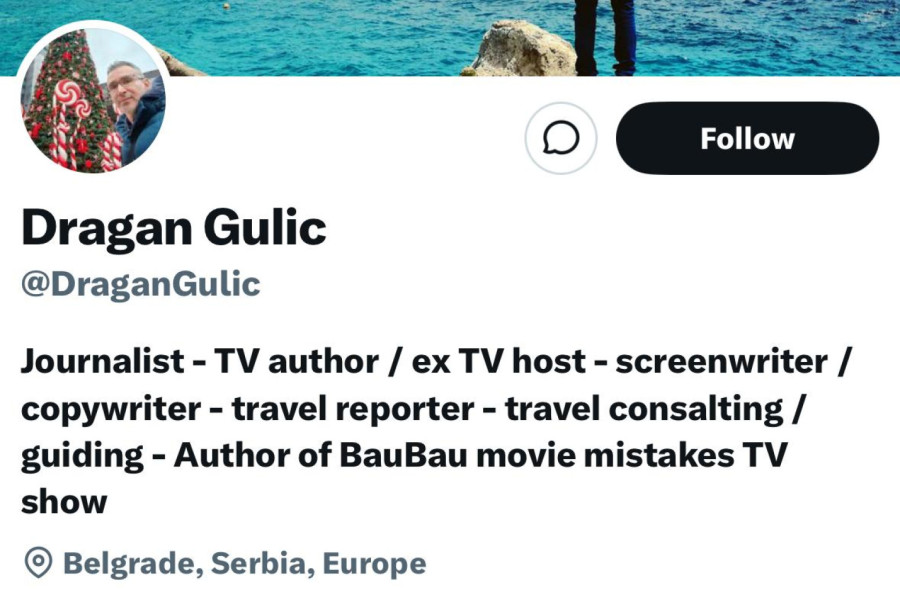Screen dimensions: 900x595
Task: Click the word BauBau in the bio
Action: 404,456
